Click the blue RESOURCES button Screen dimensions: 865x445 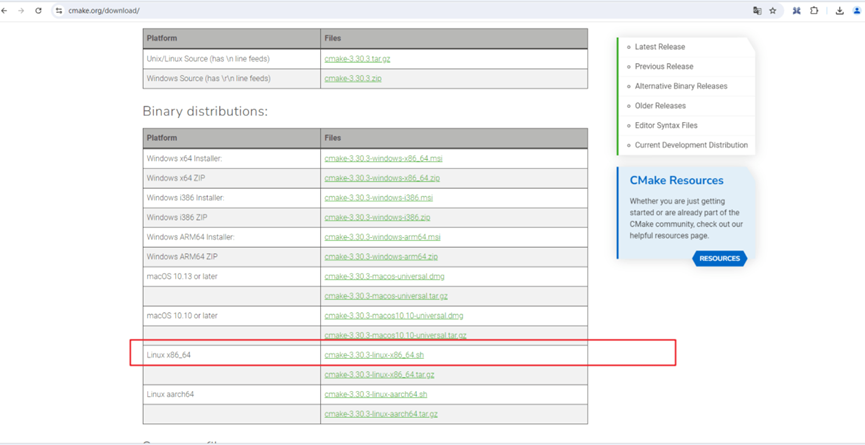point(719,259)
